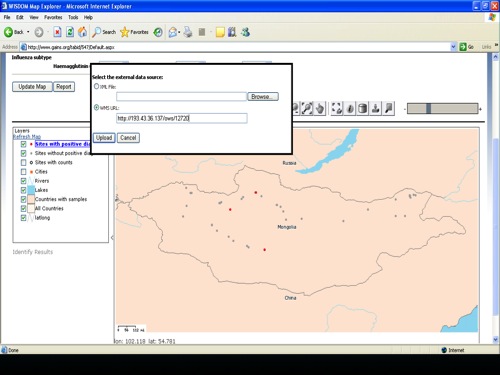Click the Upload button

click(104, 138)
